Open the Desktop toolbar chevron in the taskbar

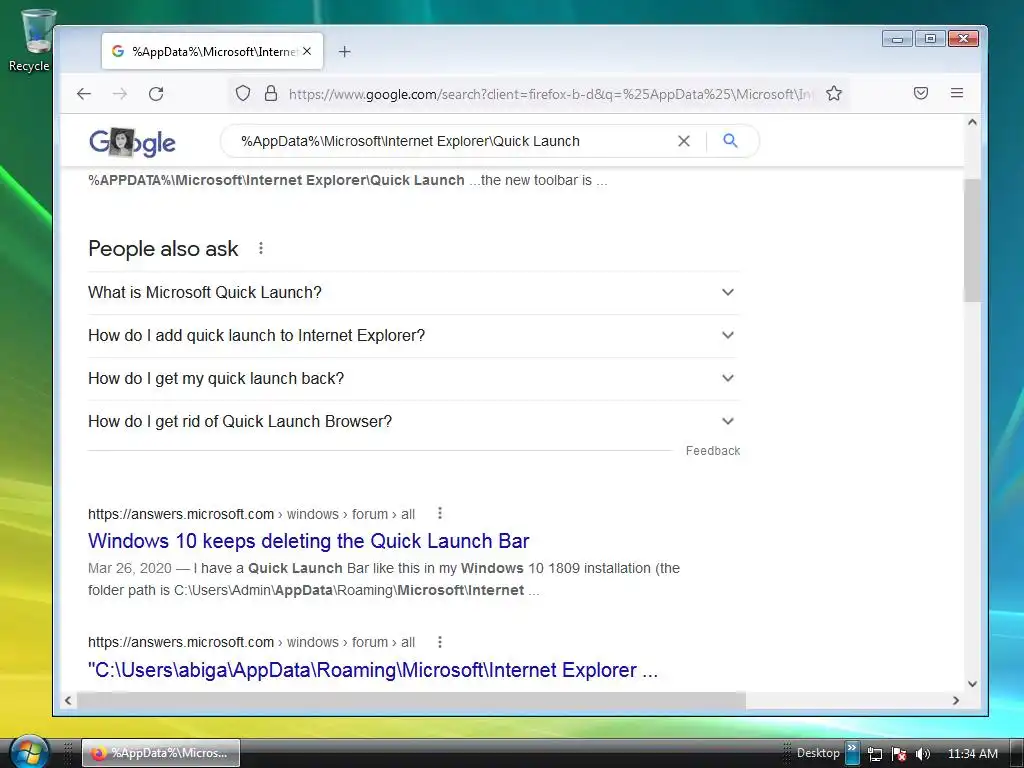pos(852,753)
